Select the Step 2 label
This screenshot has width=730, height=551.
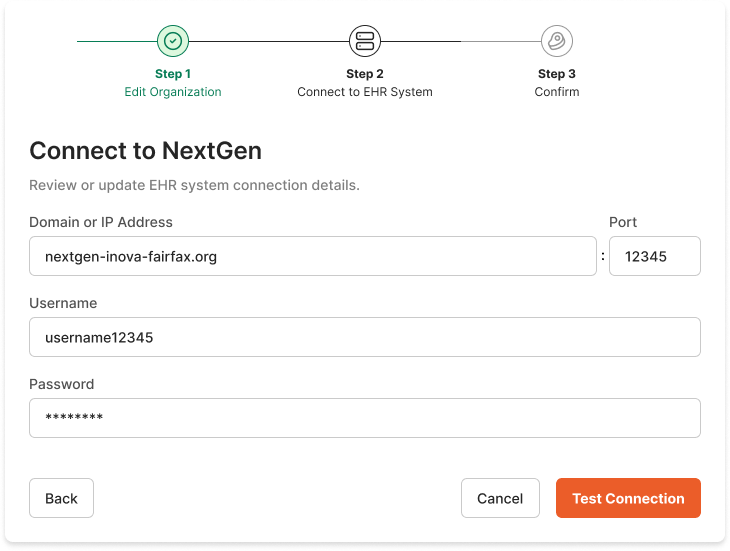(x=365, y=74)
